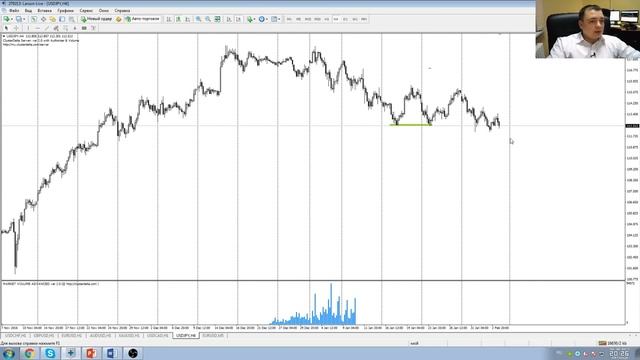
Task: Click the Новый ордер button
Action: 96,19
